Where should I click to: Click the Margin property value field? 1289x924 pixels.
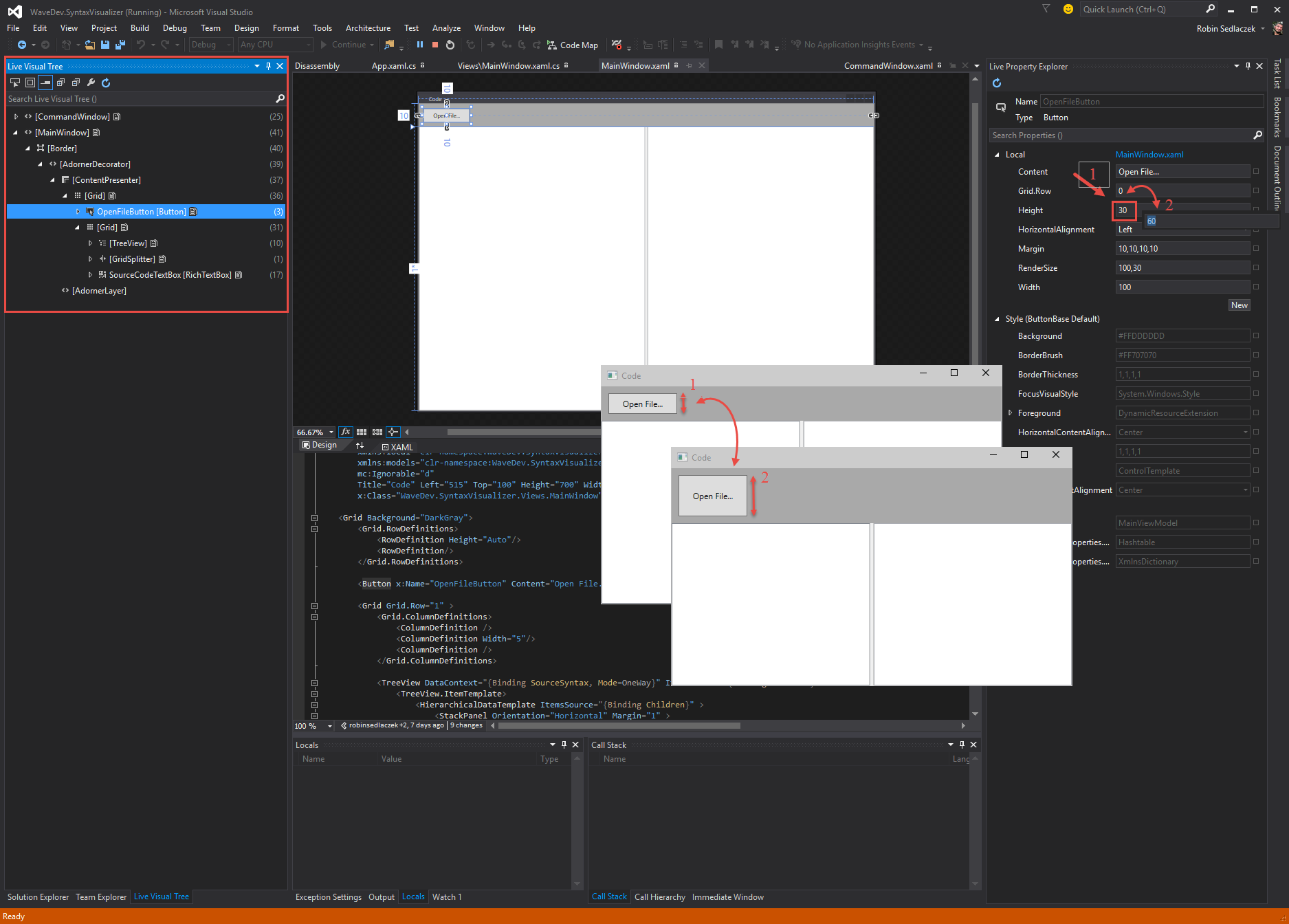(1182, 249)
